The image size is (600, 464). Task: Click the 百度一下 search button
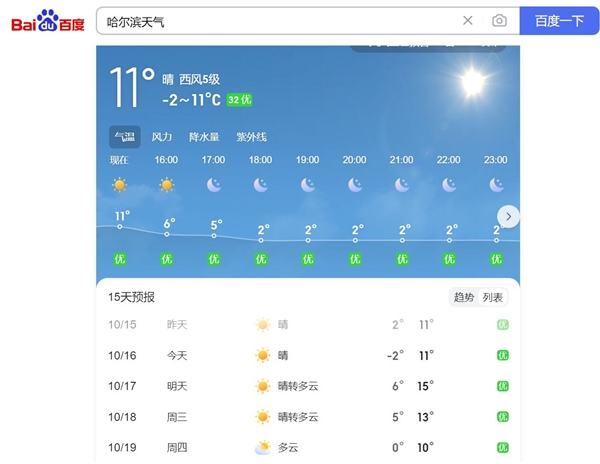click(x=559, y=21)
